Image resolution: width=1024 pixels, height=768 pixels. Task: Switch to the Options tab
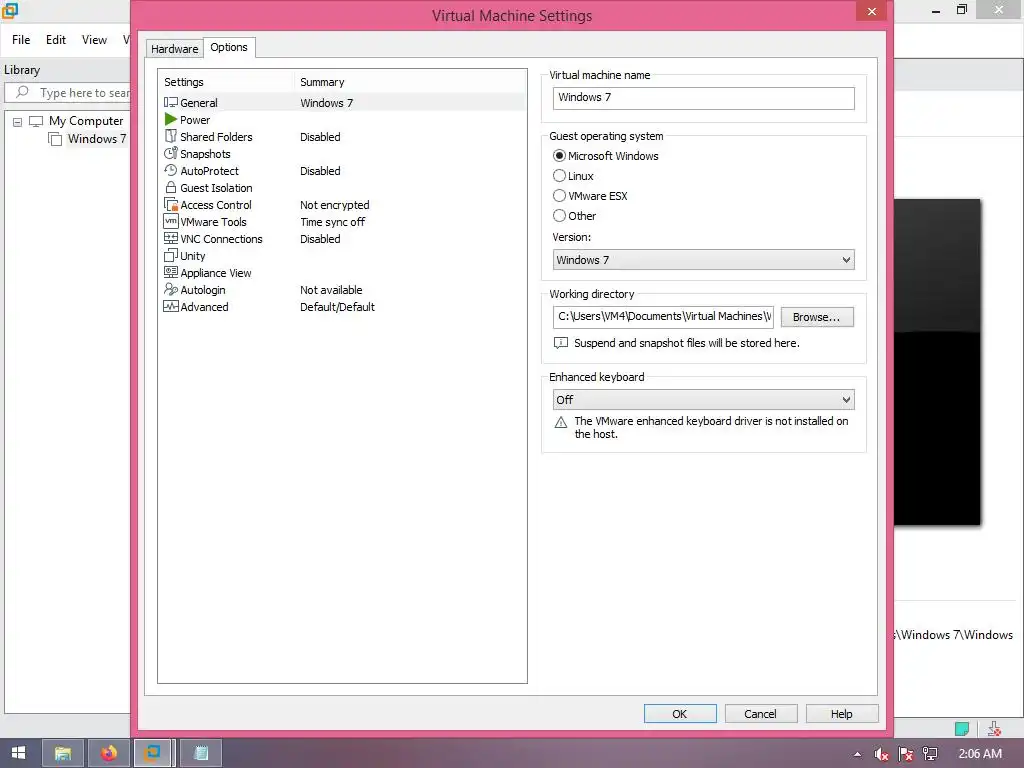pyautogui.click(x=229, y=47)
